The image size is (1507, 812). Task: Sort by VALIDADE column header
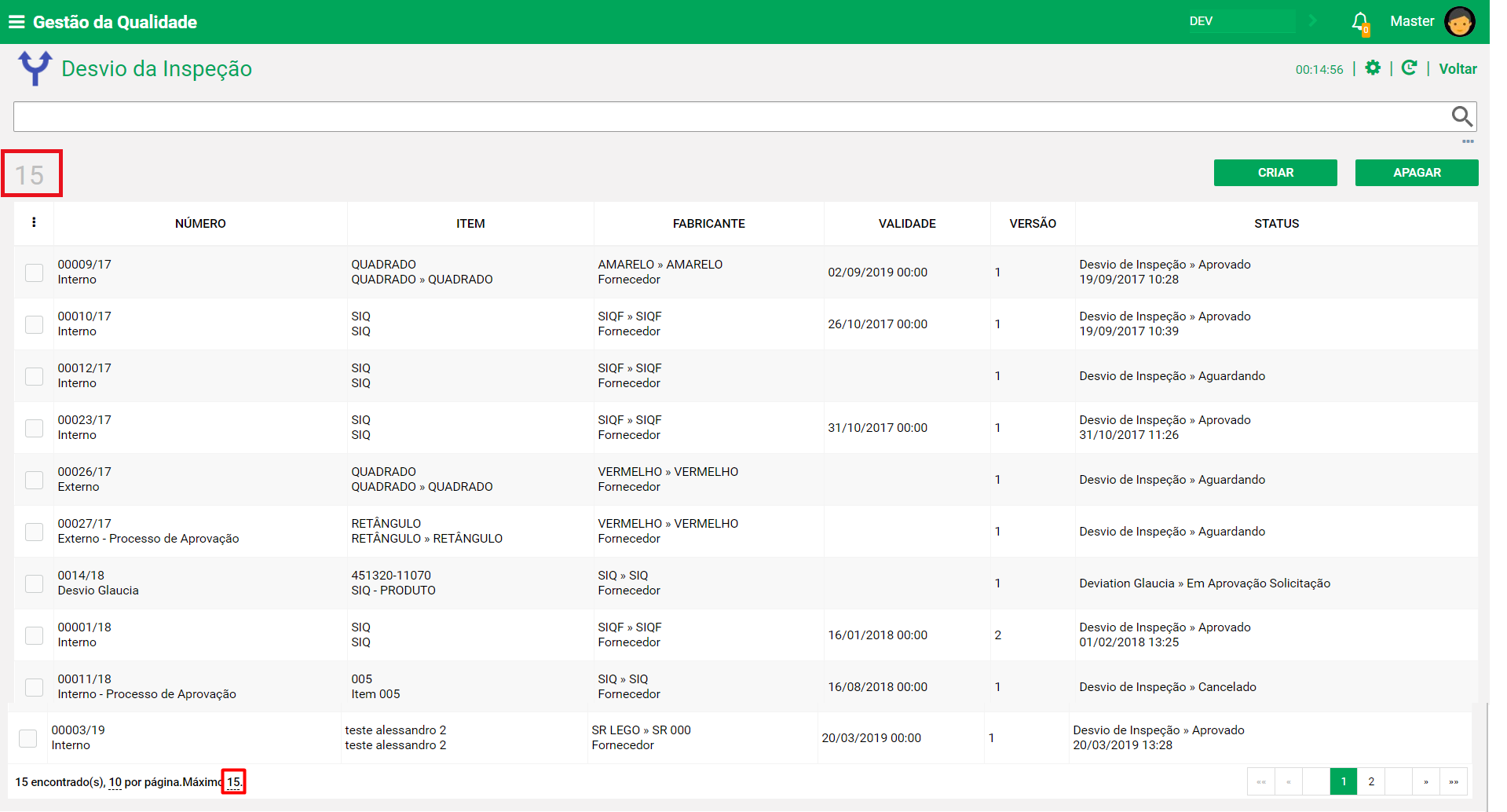point(907,224)
